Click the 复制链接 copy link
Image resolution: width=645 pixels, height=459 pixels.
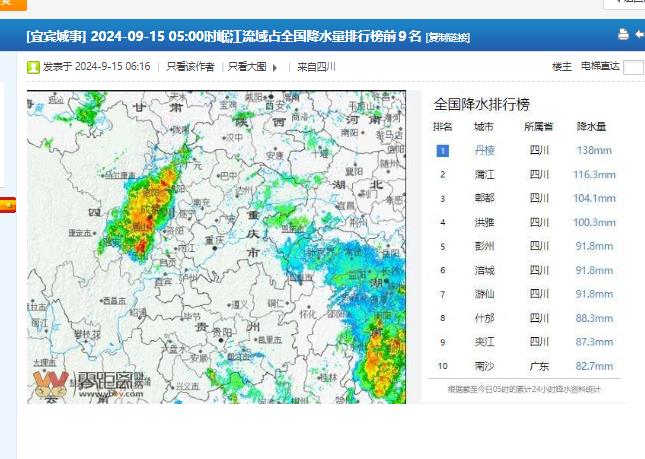(x=448, y=37)
